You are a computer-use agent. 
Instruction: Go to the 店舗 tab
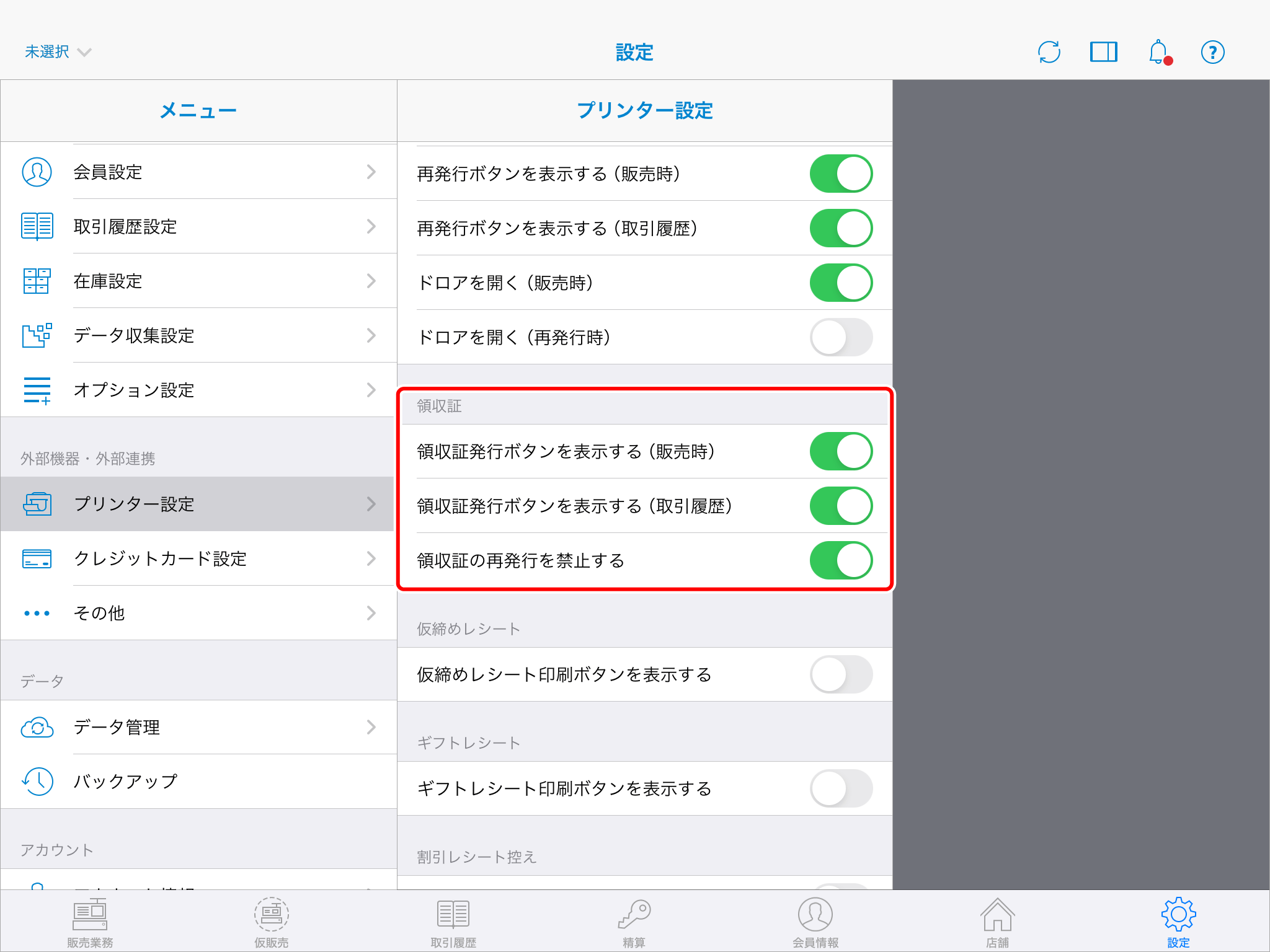997,922
